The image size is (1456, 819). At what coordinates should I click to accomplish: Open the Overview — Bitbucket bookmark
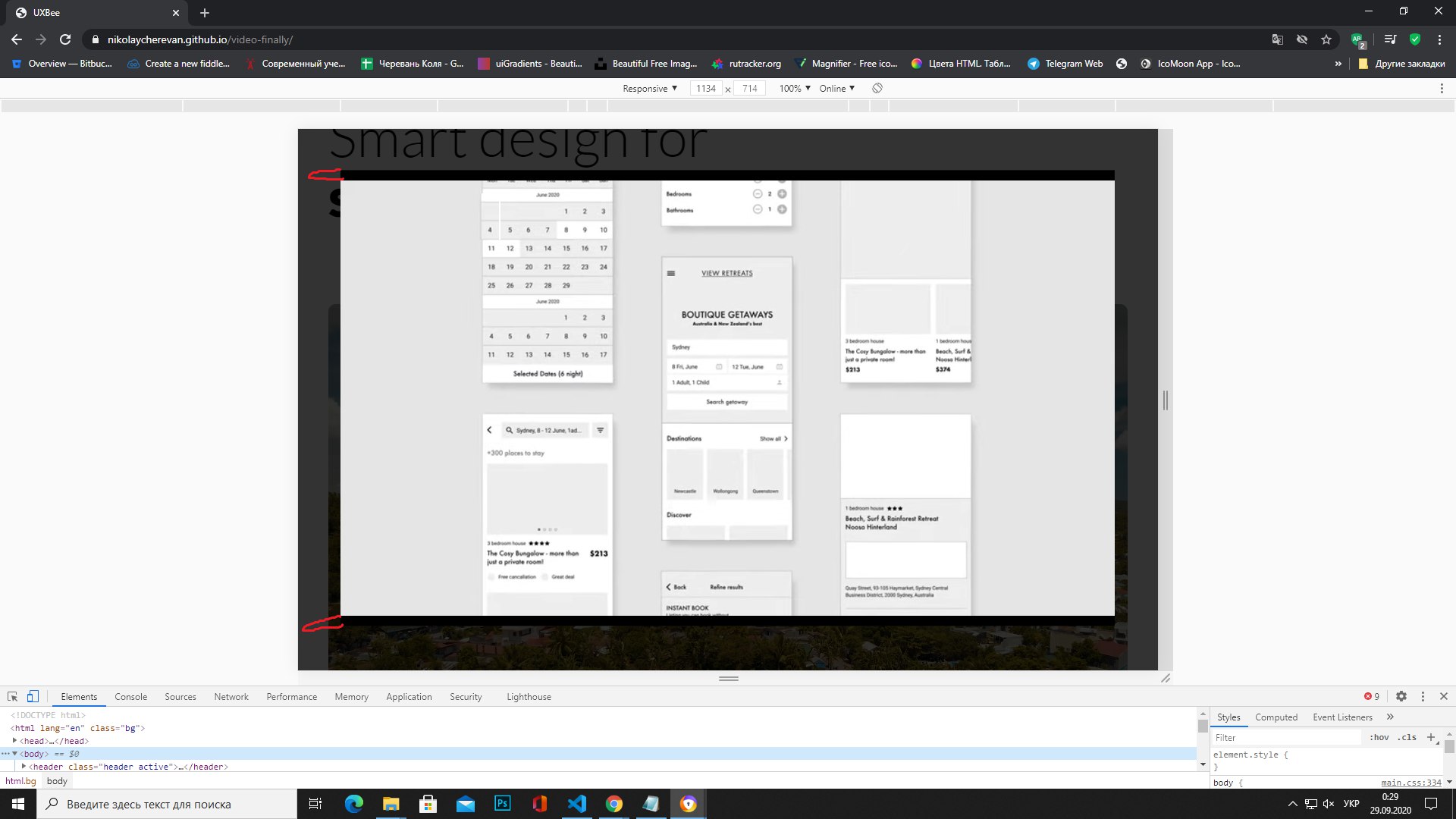62,64
